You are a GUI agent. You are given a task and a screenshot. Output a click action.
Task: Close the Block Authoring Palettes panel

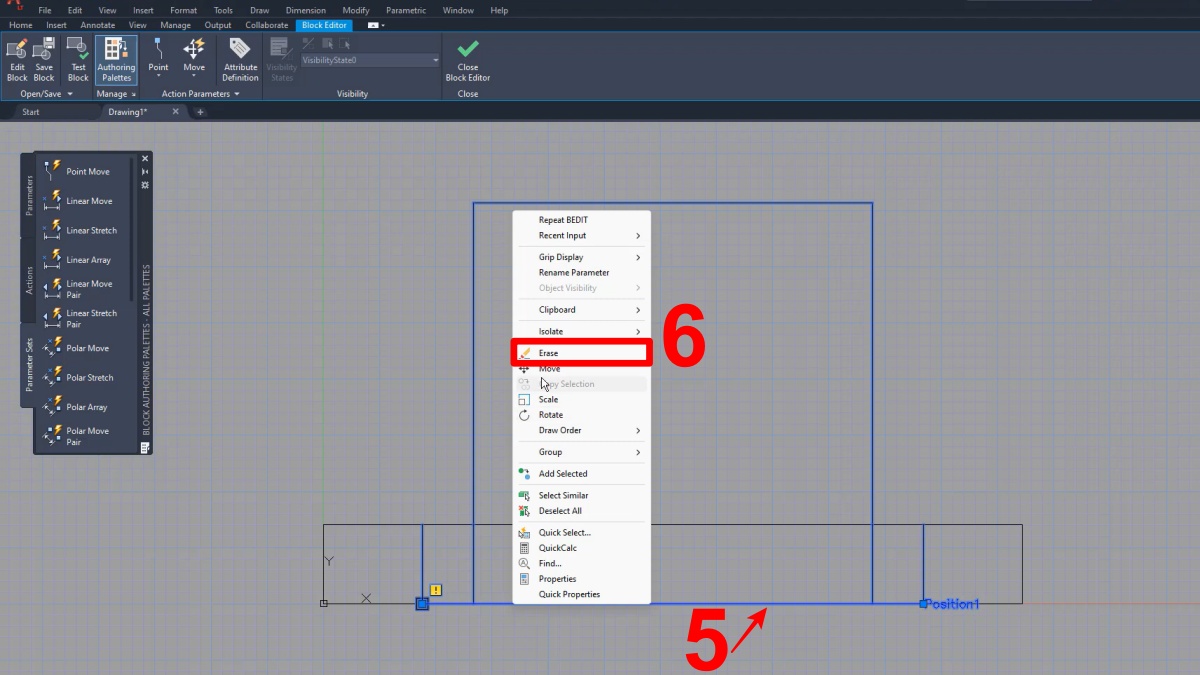tap(145, 158)
